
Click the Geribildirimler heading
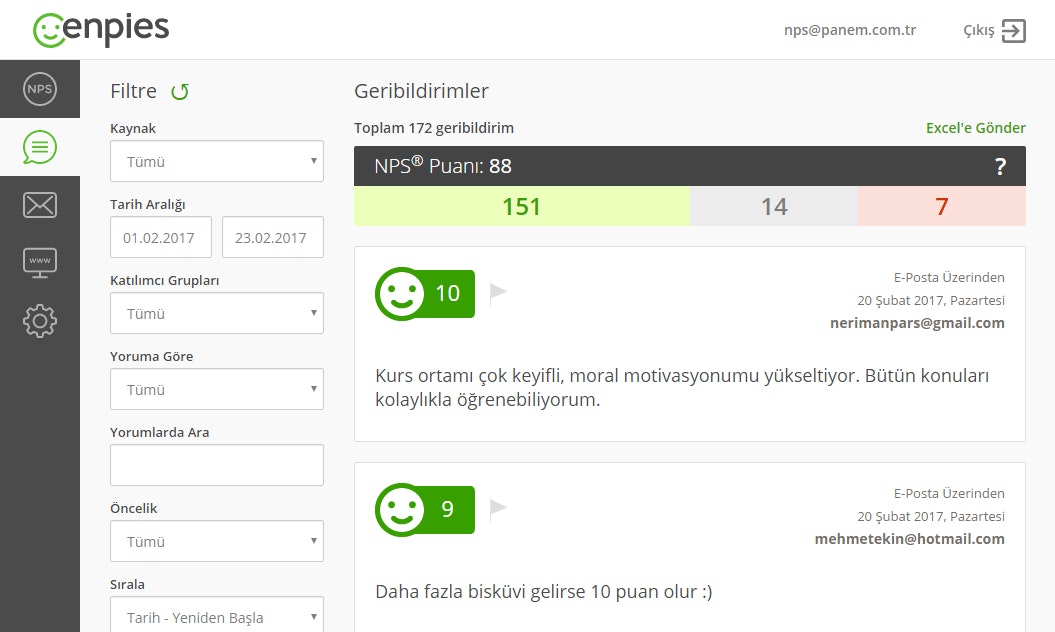click(421, 91)
